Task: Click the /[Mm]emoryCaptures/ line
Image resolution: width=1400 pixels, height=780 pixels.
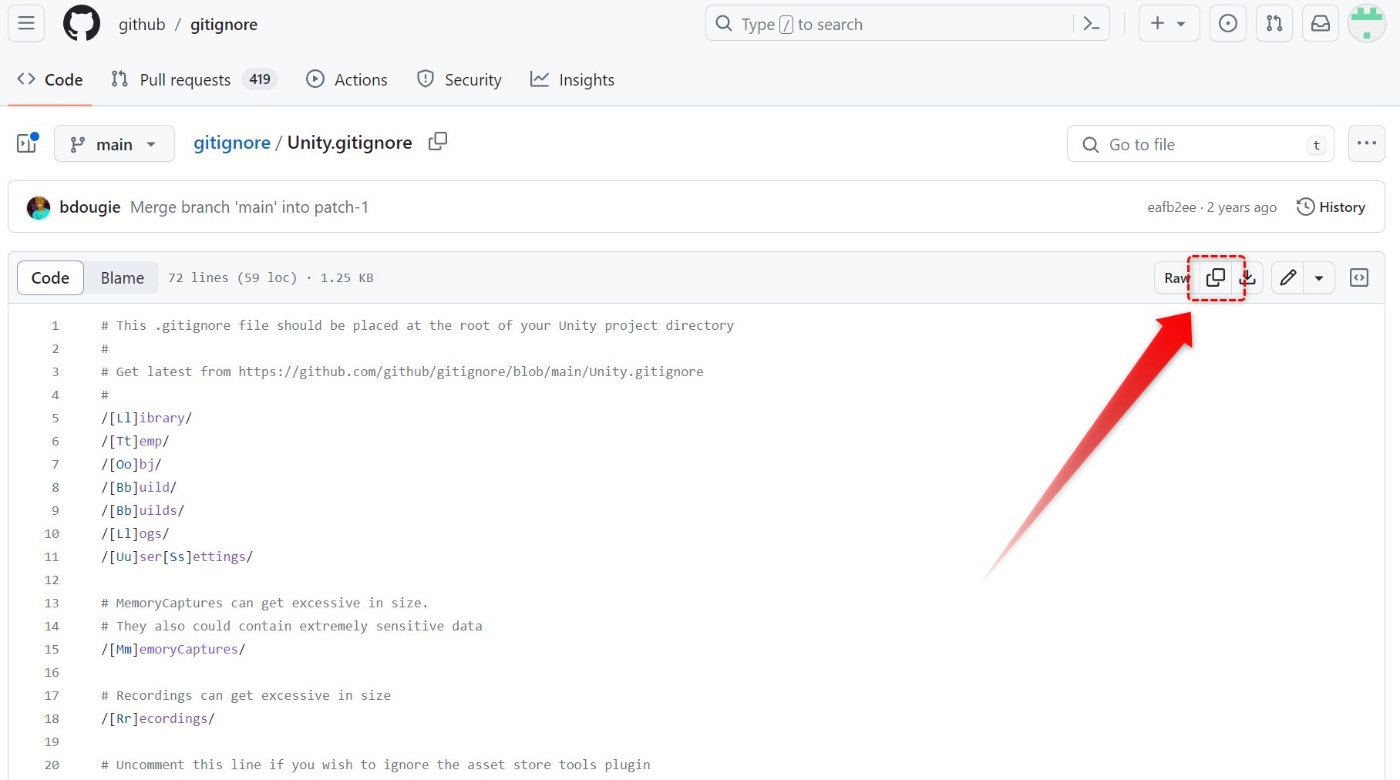Action: (173, 649)
